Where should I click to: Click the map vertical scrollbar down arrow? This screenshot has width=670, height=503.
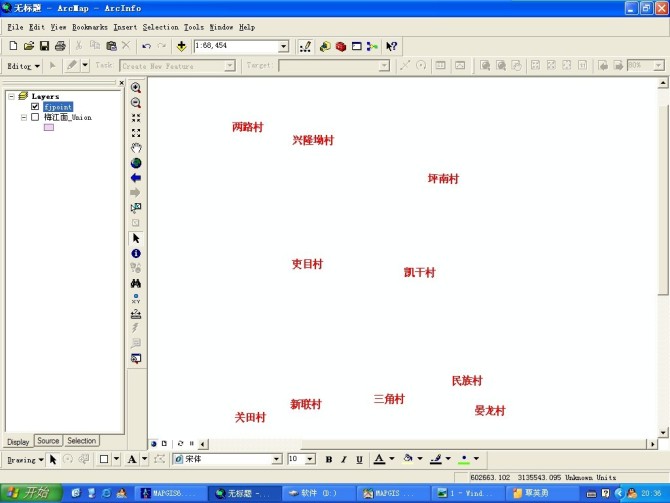tap(663, 432)
